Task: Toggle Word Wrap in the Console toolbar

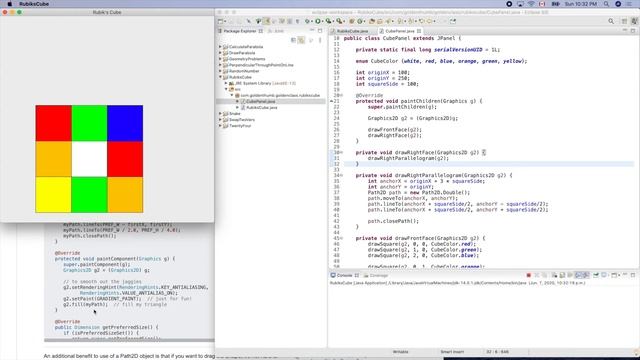Action: (570, 275)
